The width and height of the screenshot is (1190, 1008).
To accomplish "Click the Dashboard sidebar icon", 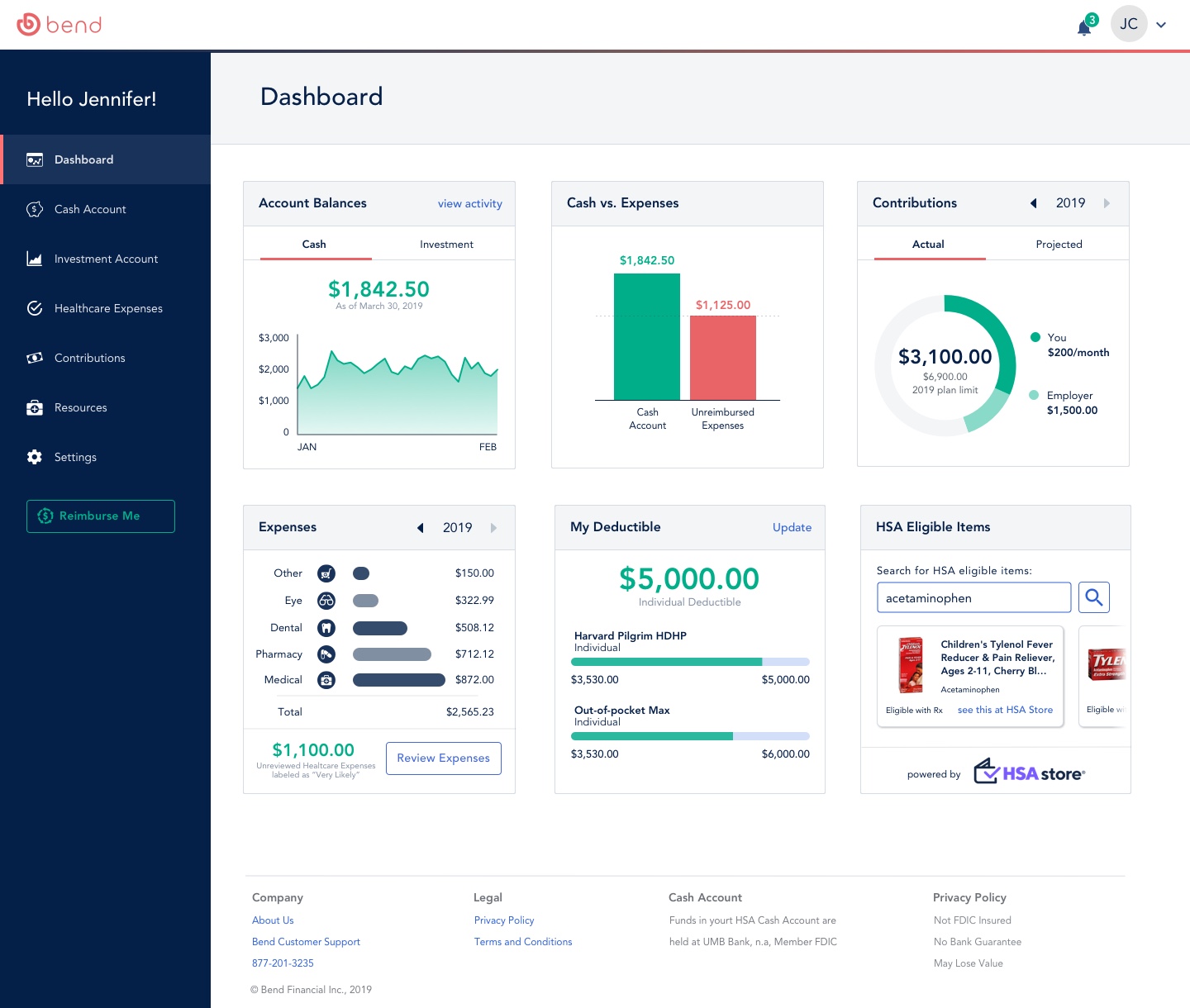I will pos(35,159).
